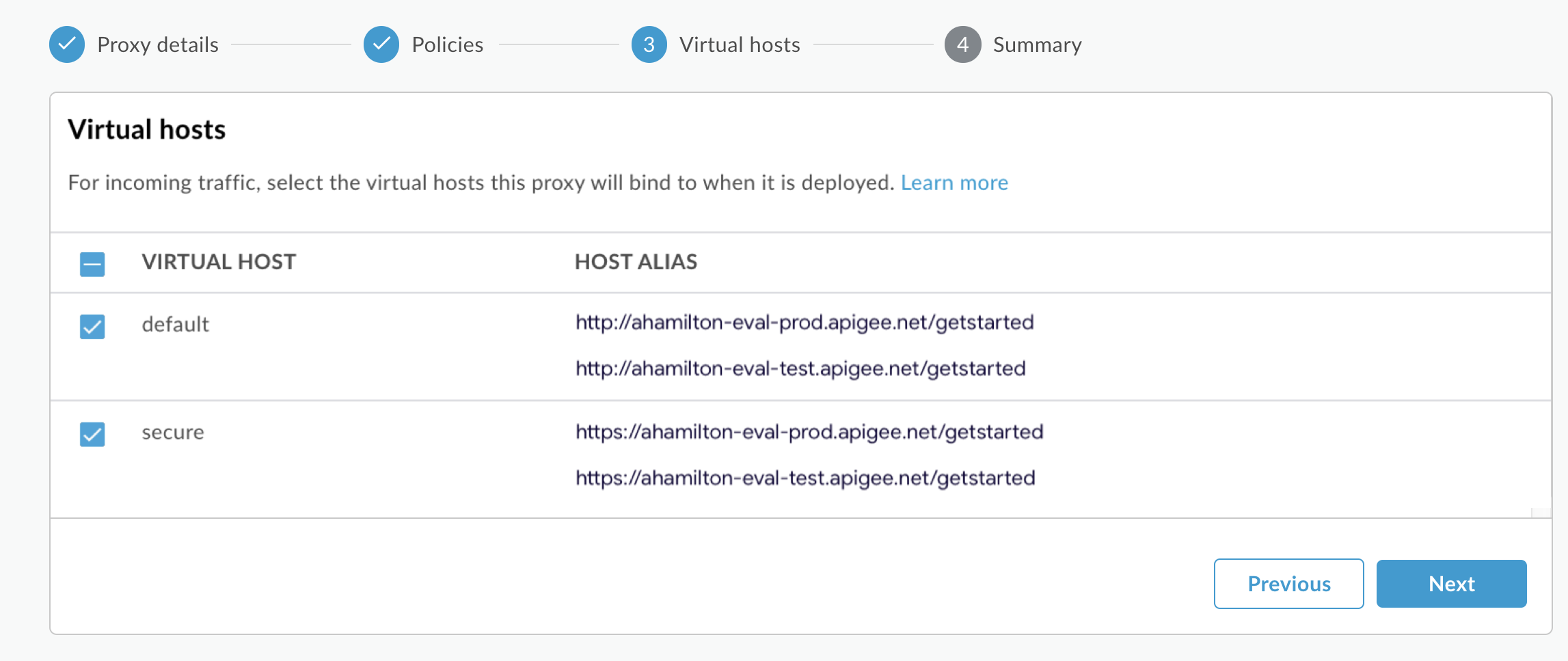Click the HOST ALIAS column header
1568x661 pixels.
tap(636, 262)
